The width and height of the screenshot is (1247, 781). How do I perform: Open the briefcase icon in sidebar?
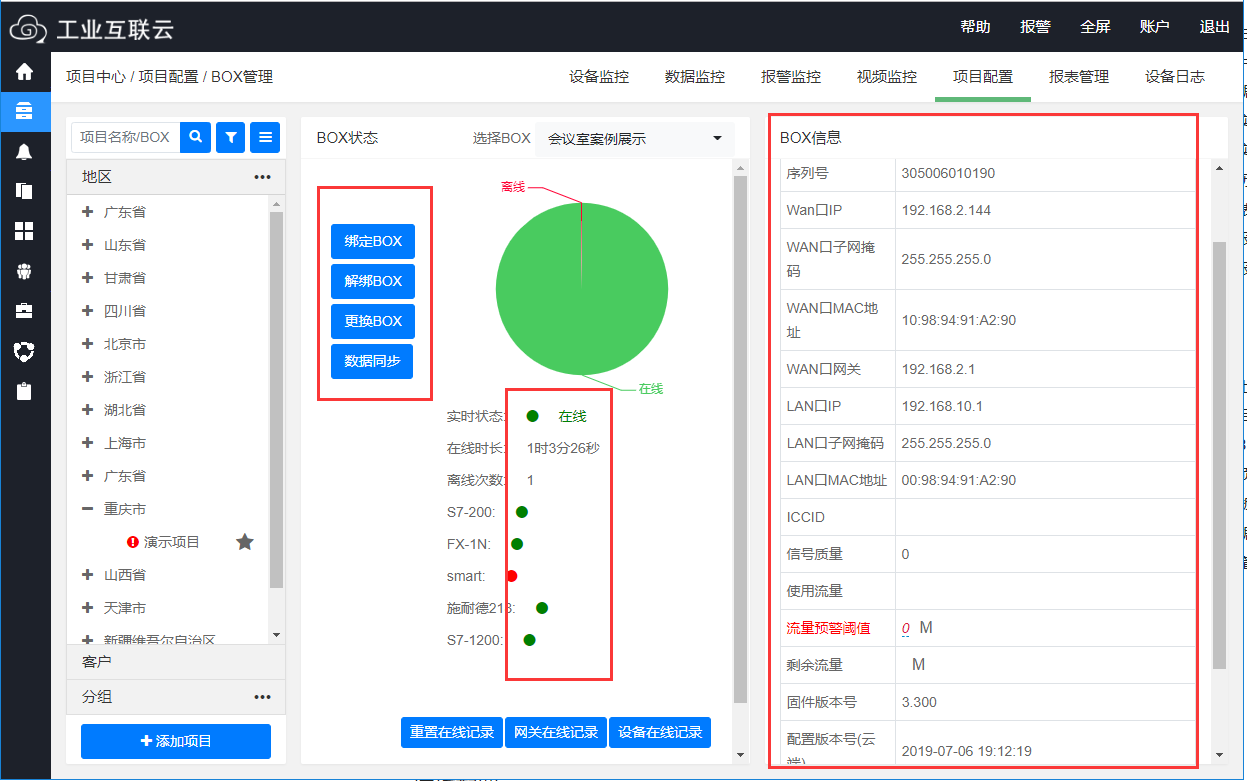tap(24, 311)
